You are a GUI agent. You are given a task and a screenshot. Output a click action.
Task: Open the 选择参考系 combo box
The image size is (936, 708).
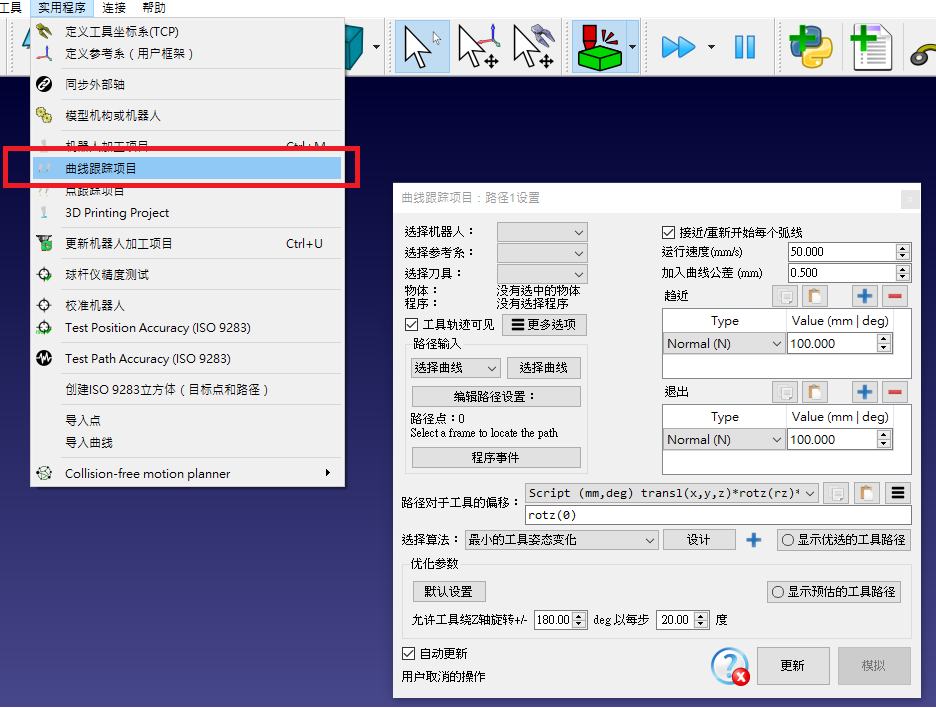click(542, 253)
